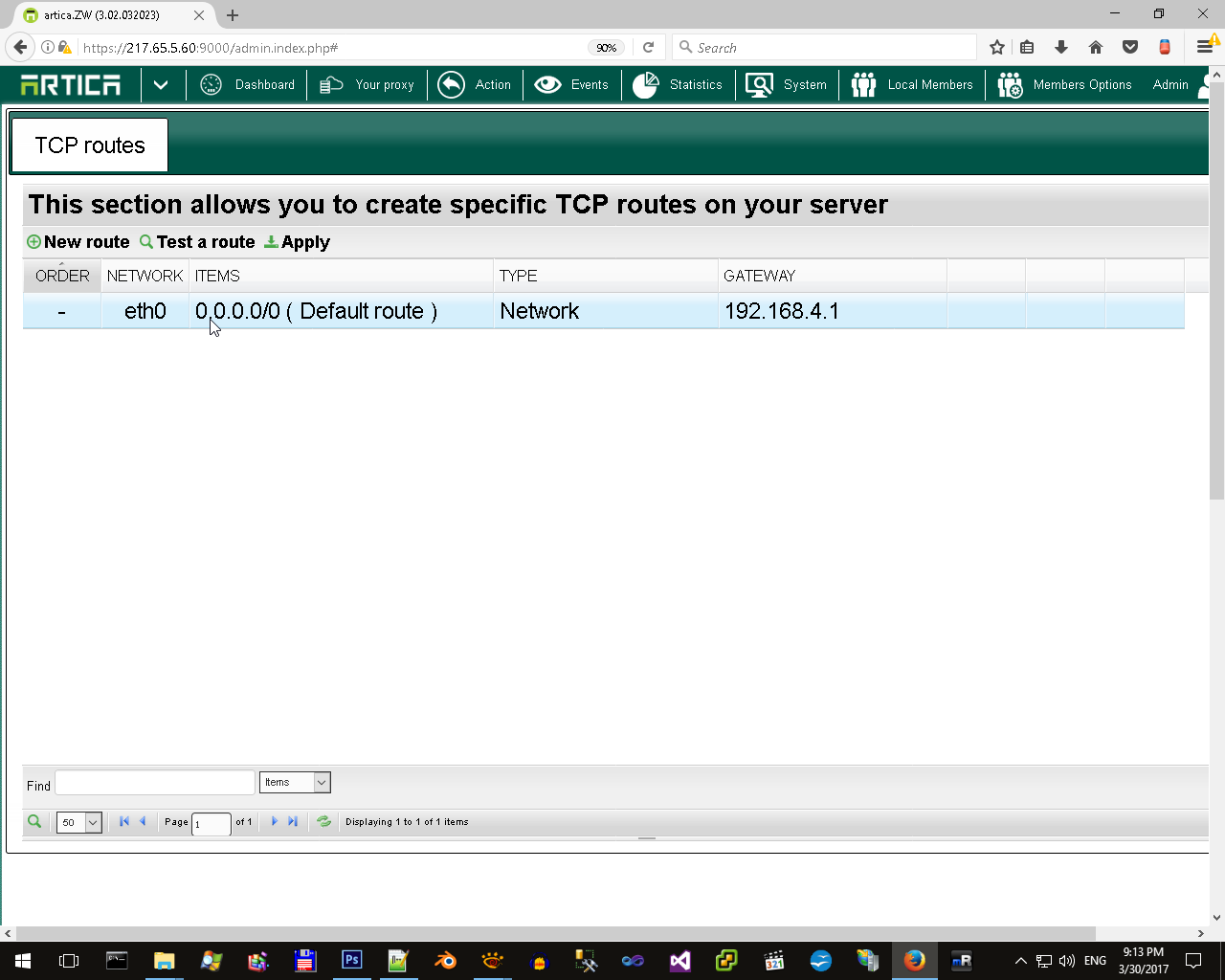This screenshot has height=980, width=1225.
Task: Open the Items filter dropdown
Action: click(x=295, y=783)
